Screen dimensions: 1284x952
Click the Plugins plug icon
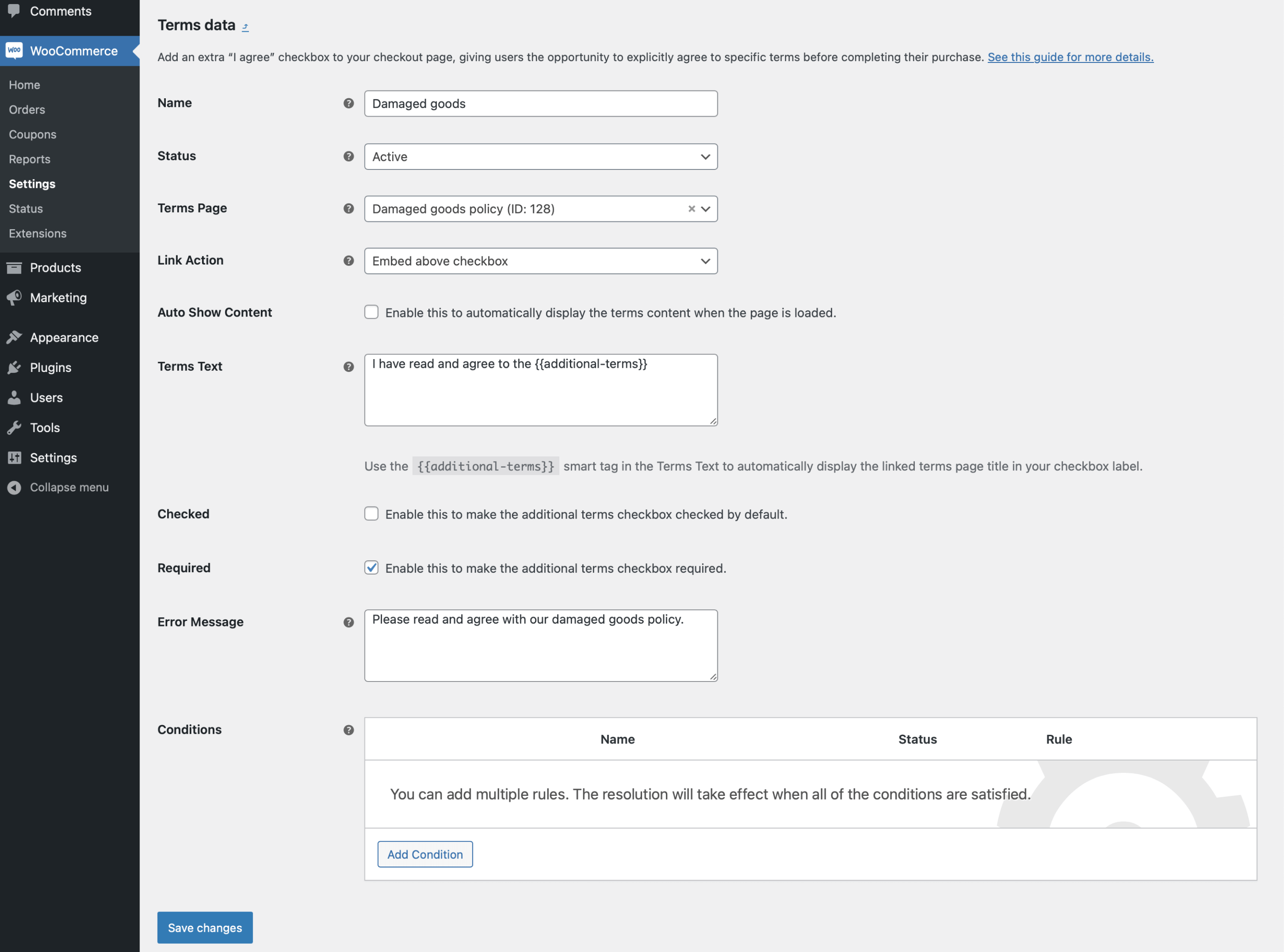(14, 367)
